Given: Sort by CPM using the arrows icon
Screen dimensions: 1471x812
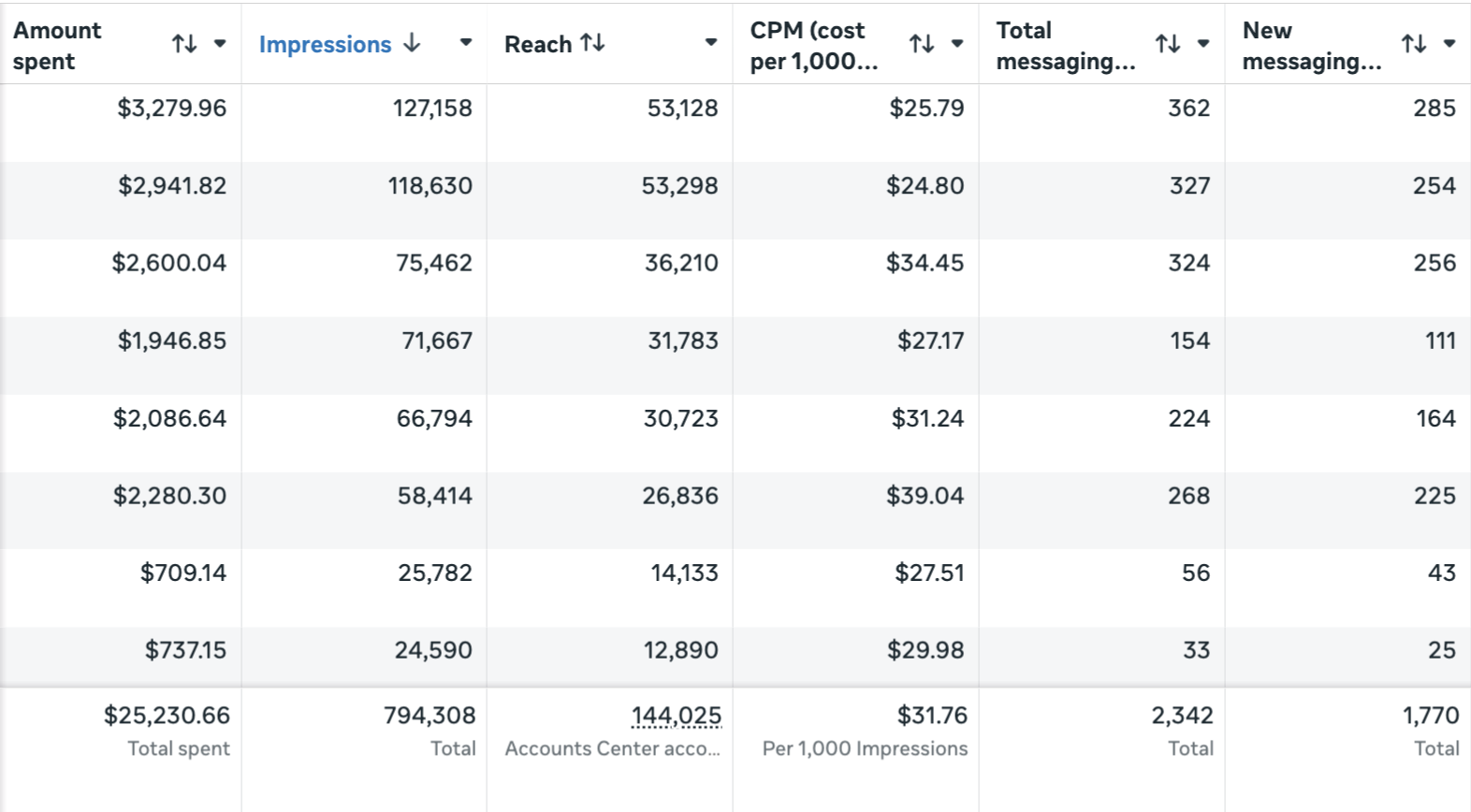Looking at the screenshot, I should [922, 44].
